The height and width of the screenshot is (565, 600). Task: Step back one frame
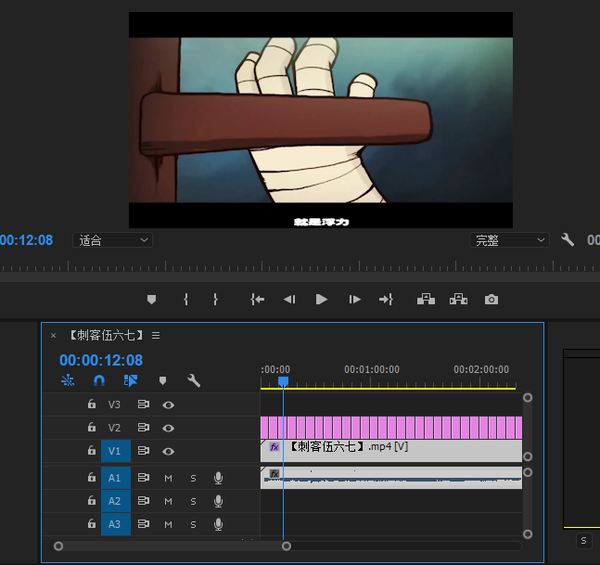coord(289,299)
